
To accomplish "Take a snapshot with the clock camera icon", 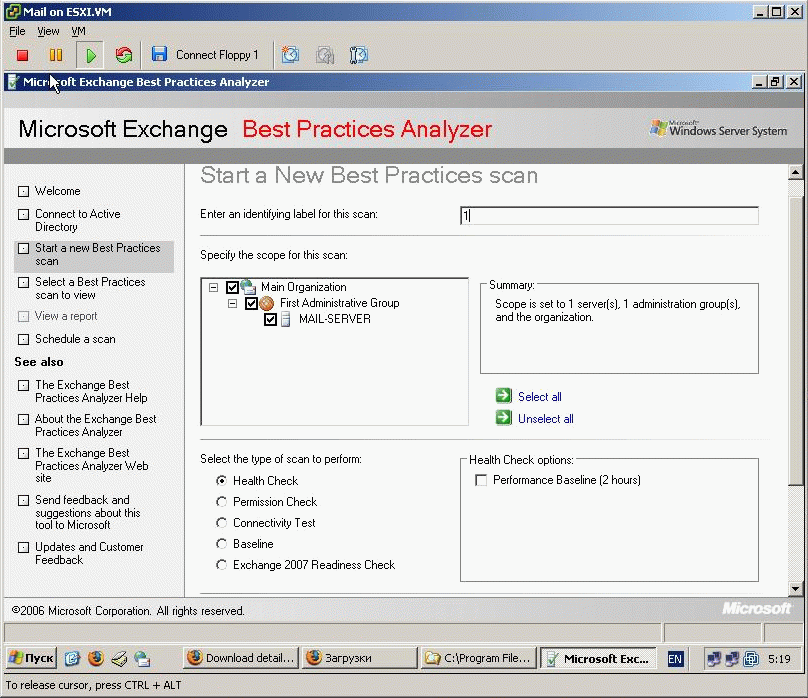I will click(291, 55).
